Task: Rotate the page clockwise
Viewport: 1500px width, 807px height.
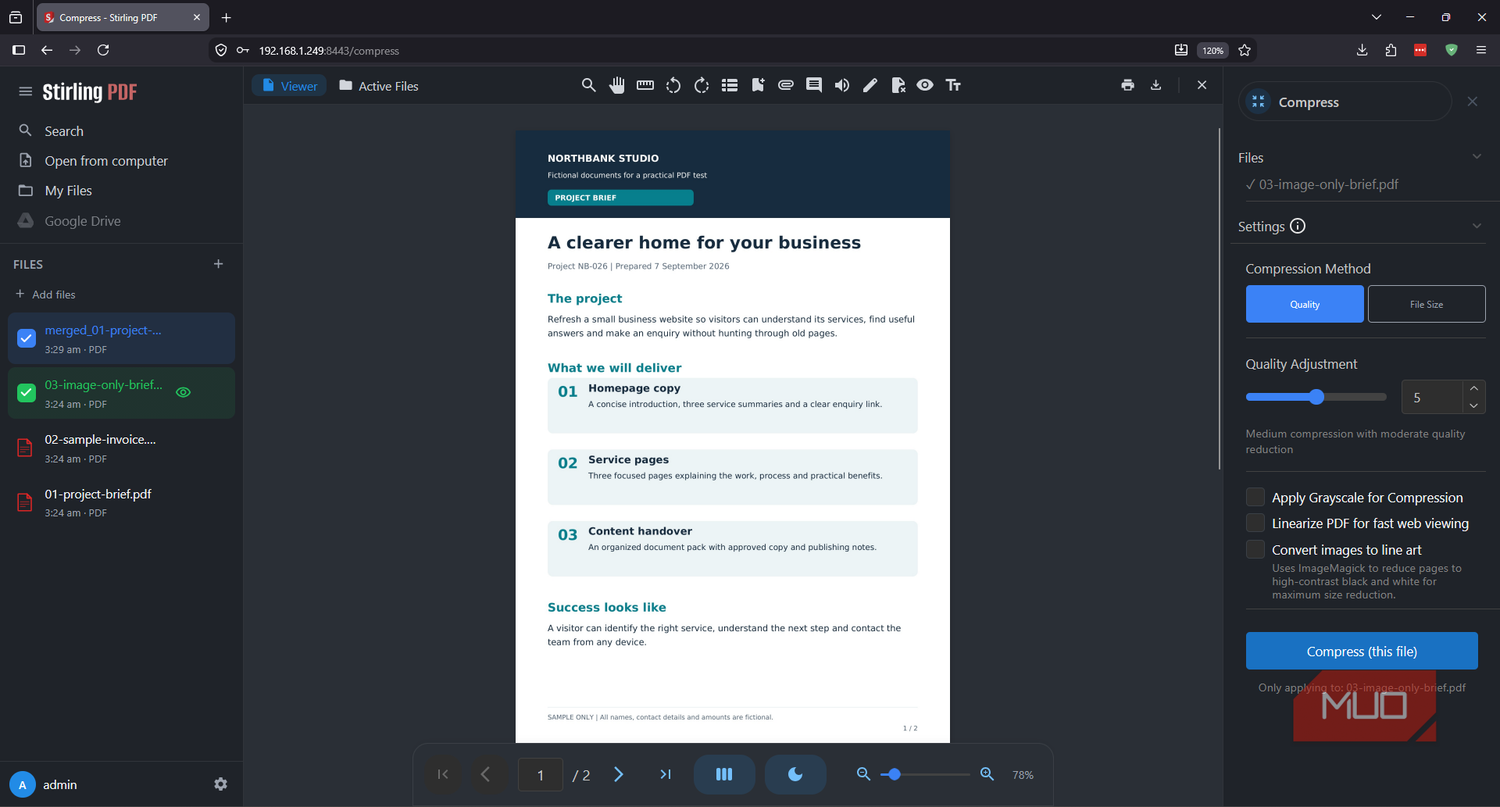Action: coord(701,85)
